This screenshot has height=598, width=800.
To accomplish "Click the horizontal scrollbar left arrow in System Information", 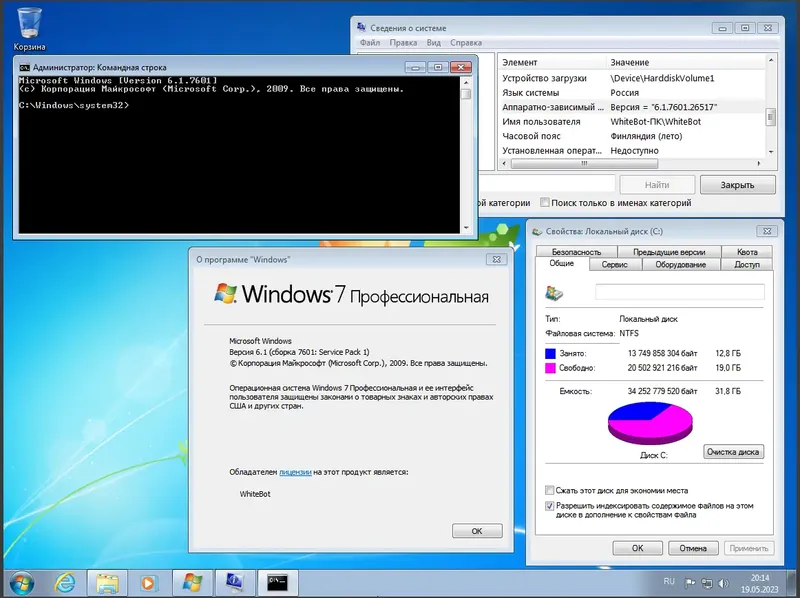I will coord(504,163).
